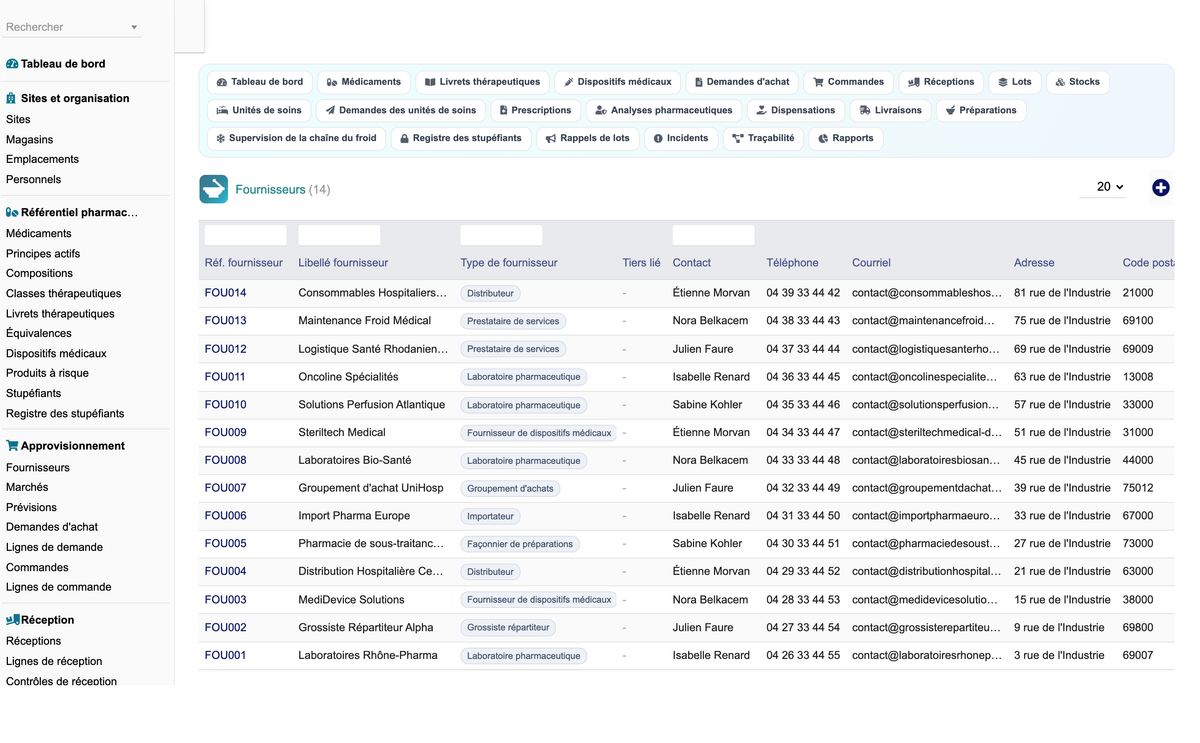Click the Type de fournisseur filter field

click(x=501, y=235)
